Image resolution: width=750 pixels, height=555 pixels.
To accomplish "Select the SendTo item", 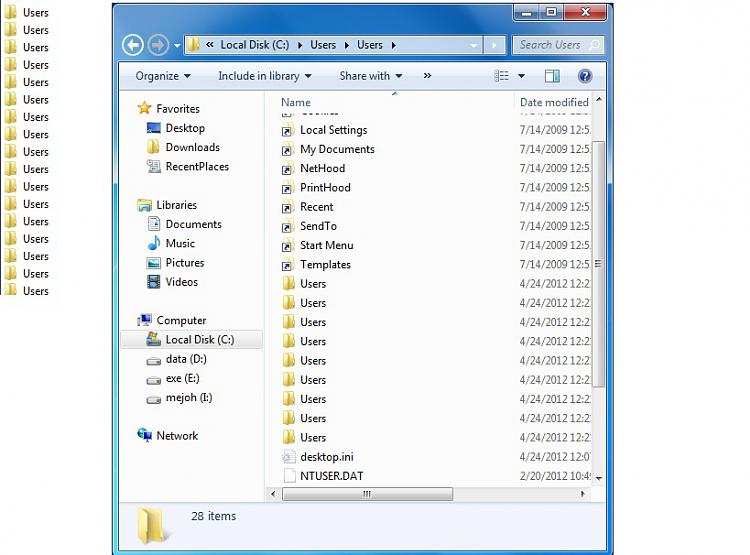I will 318,226.
